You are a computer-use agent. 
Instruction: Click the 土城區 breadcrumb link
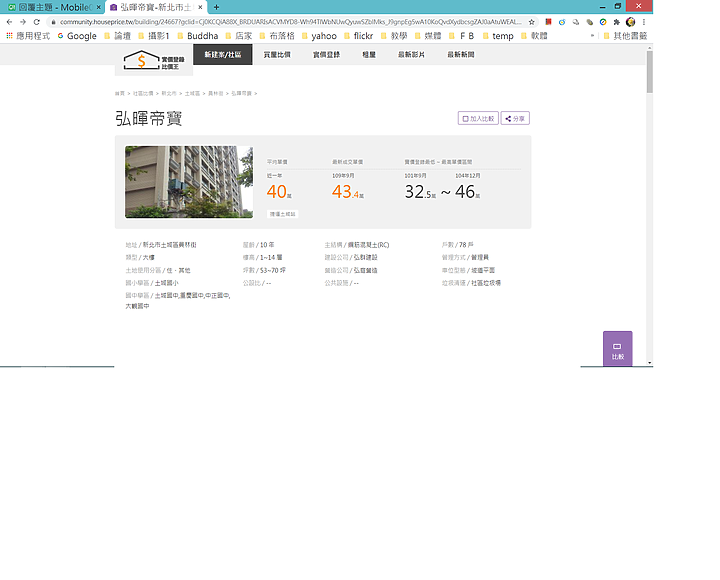tap(192, 94)
